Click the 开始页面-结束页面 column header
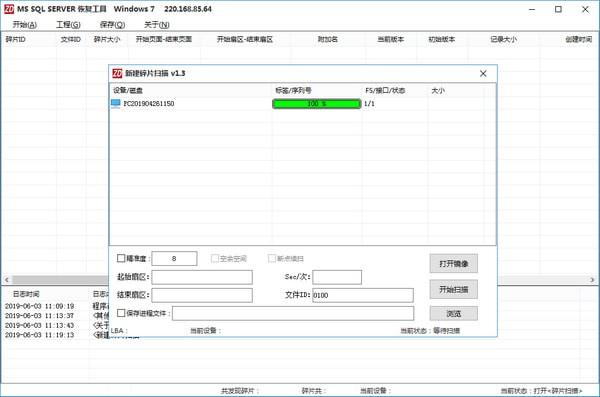The image size is (600, 397). 164,39
